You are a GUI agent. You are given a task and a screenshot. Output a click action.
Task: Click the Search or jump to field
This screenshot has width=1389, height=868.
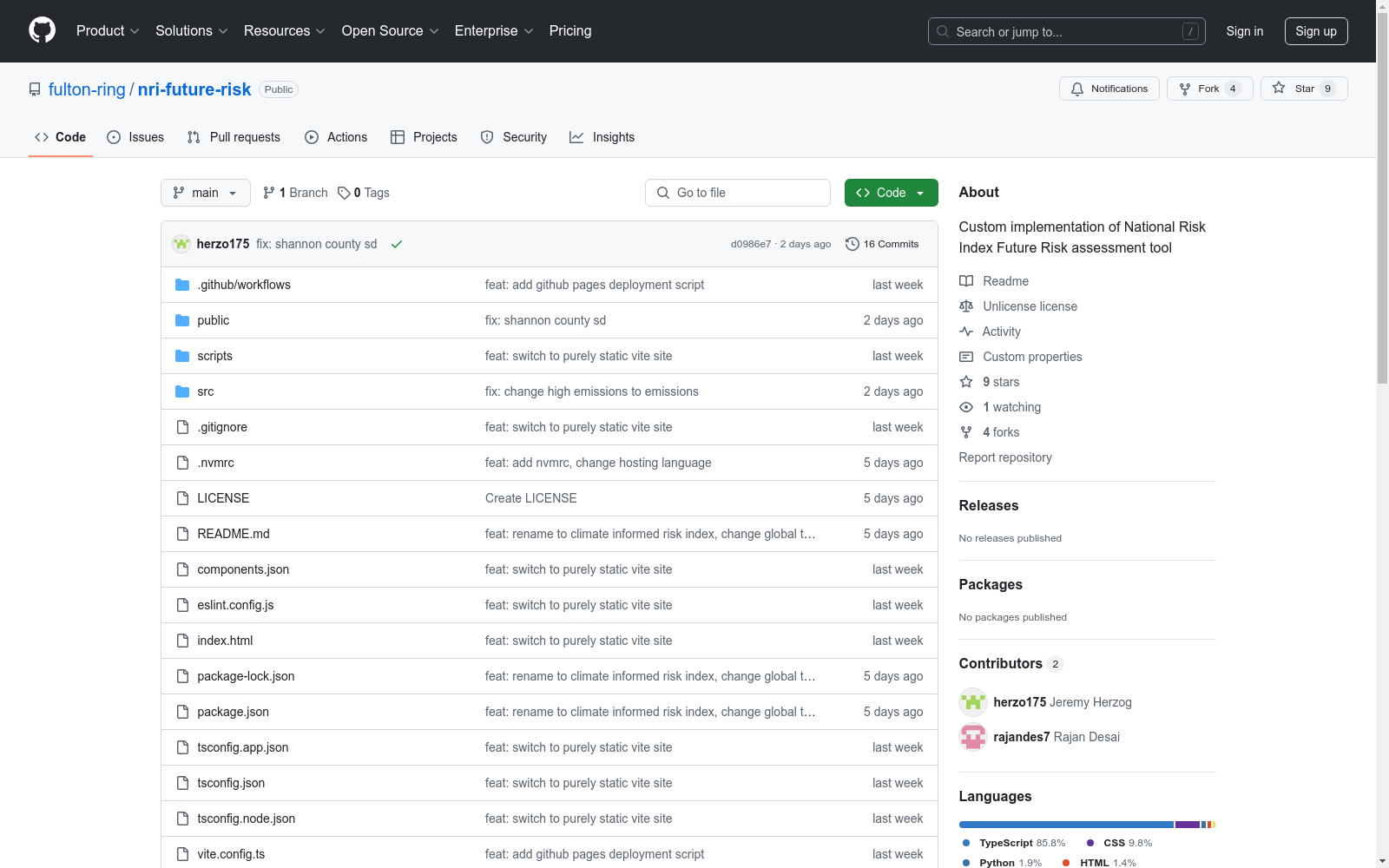(x=1067, y=31)
